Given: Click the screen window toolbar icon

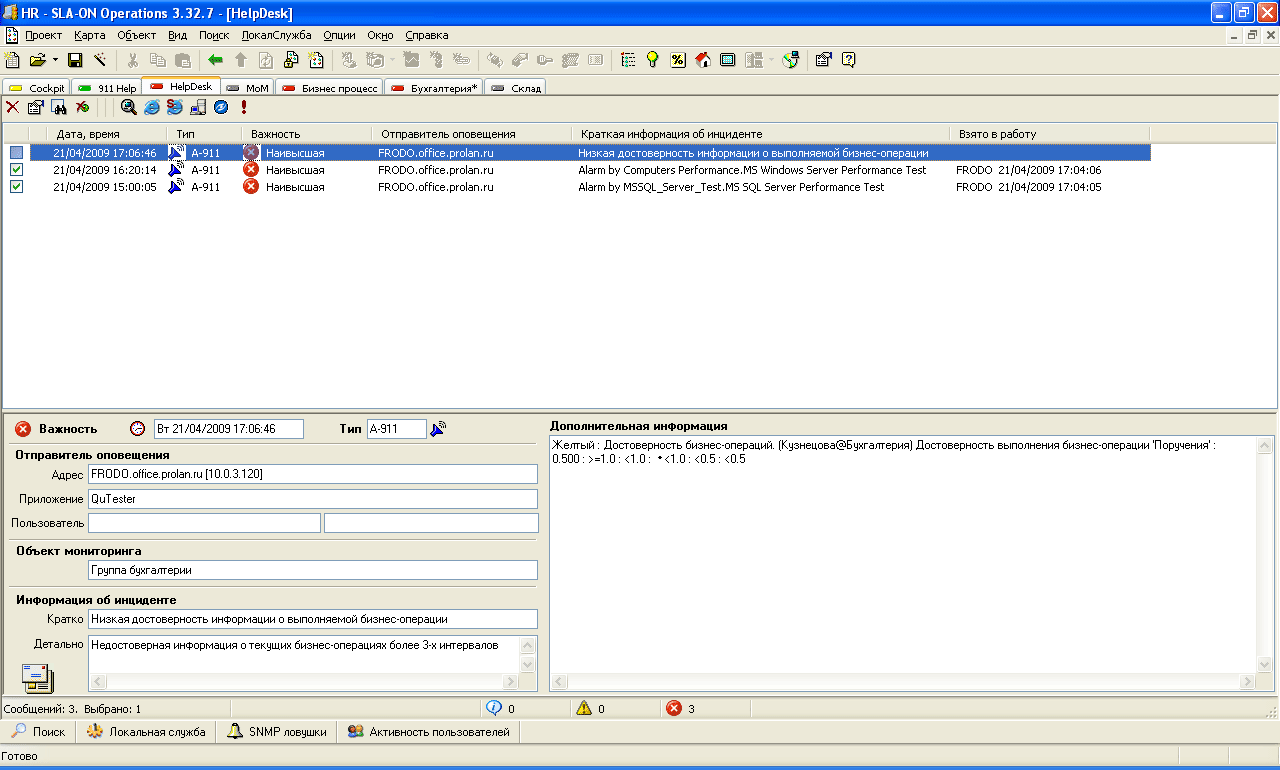Looking at the screenshot, I should tap(728, 60).
